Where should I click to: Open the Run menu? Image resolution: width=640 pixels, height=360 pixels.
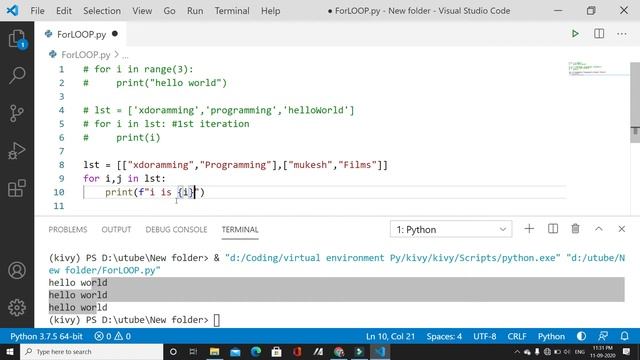point(195,11)
